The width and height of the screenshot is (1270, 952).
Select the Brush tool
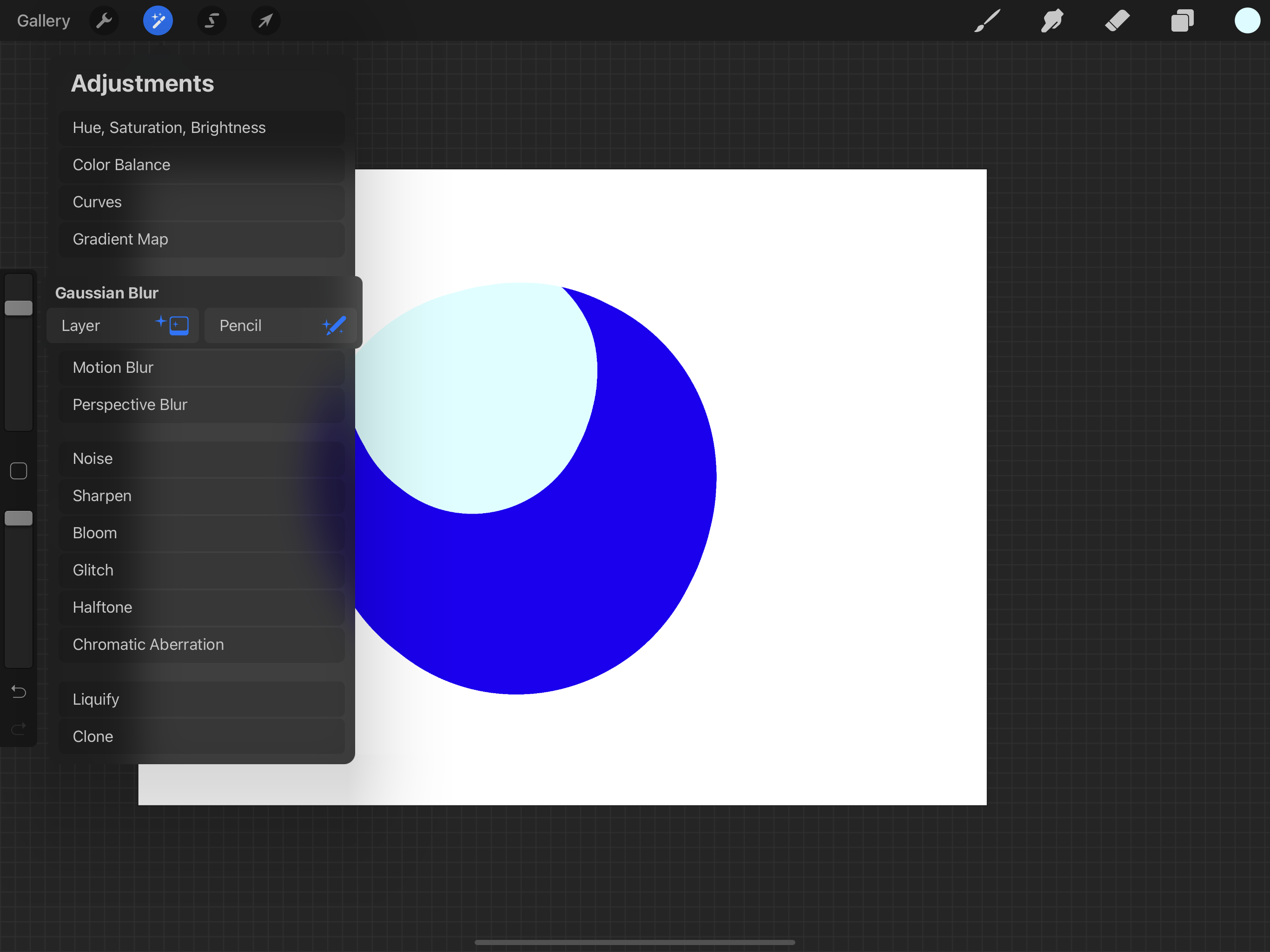pos(987,21)
